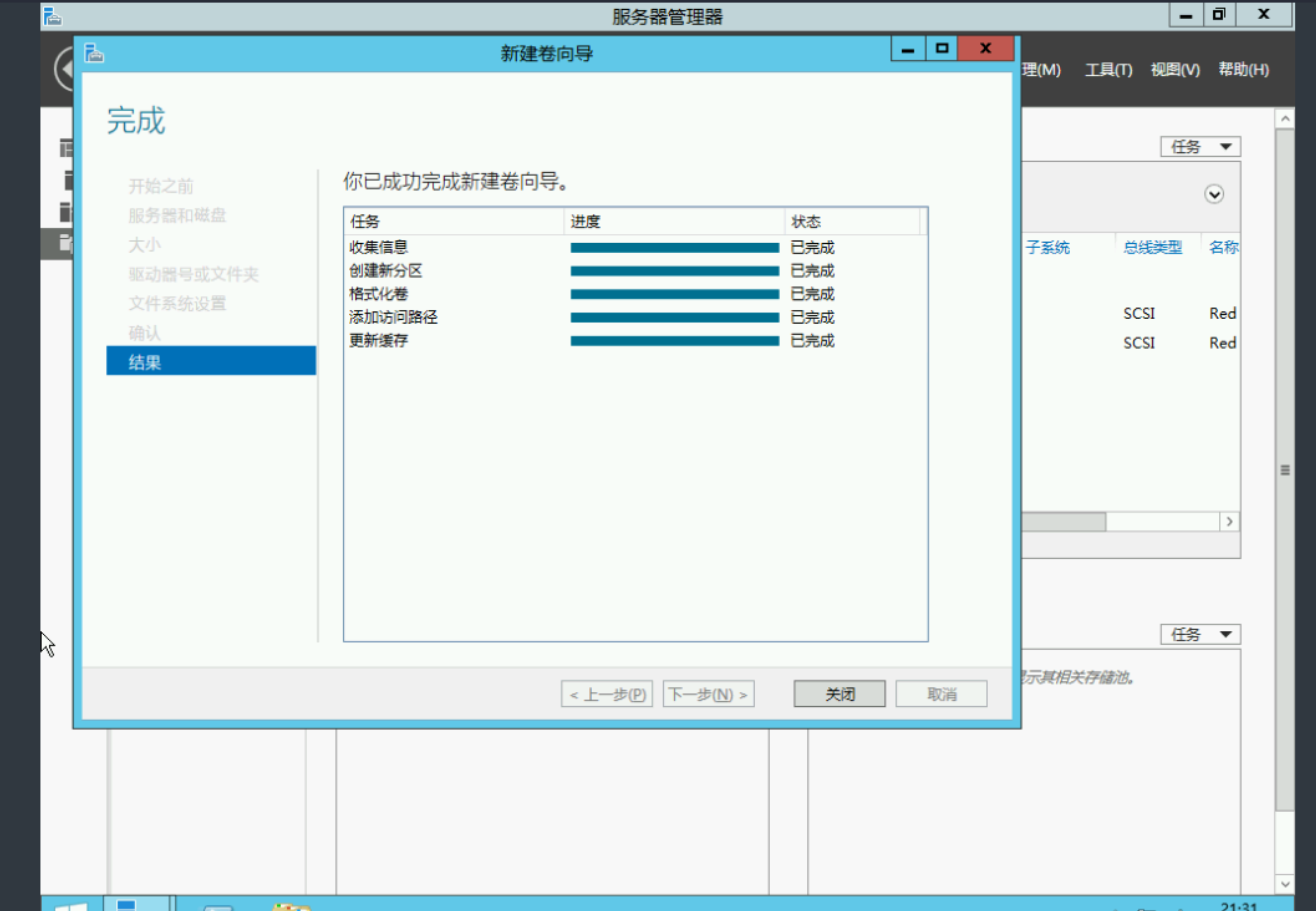Click the progress bar for 格式化卷

tap(675, 294)
